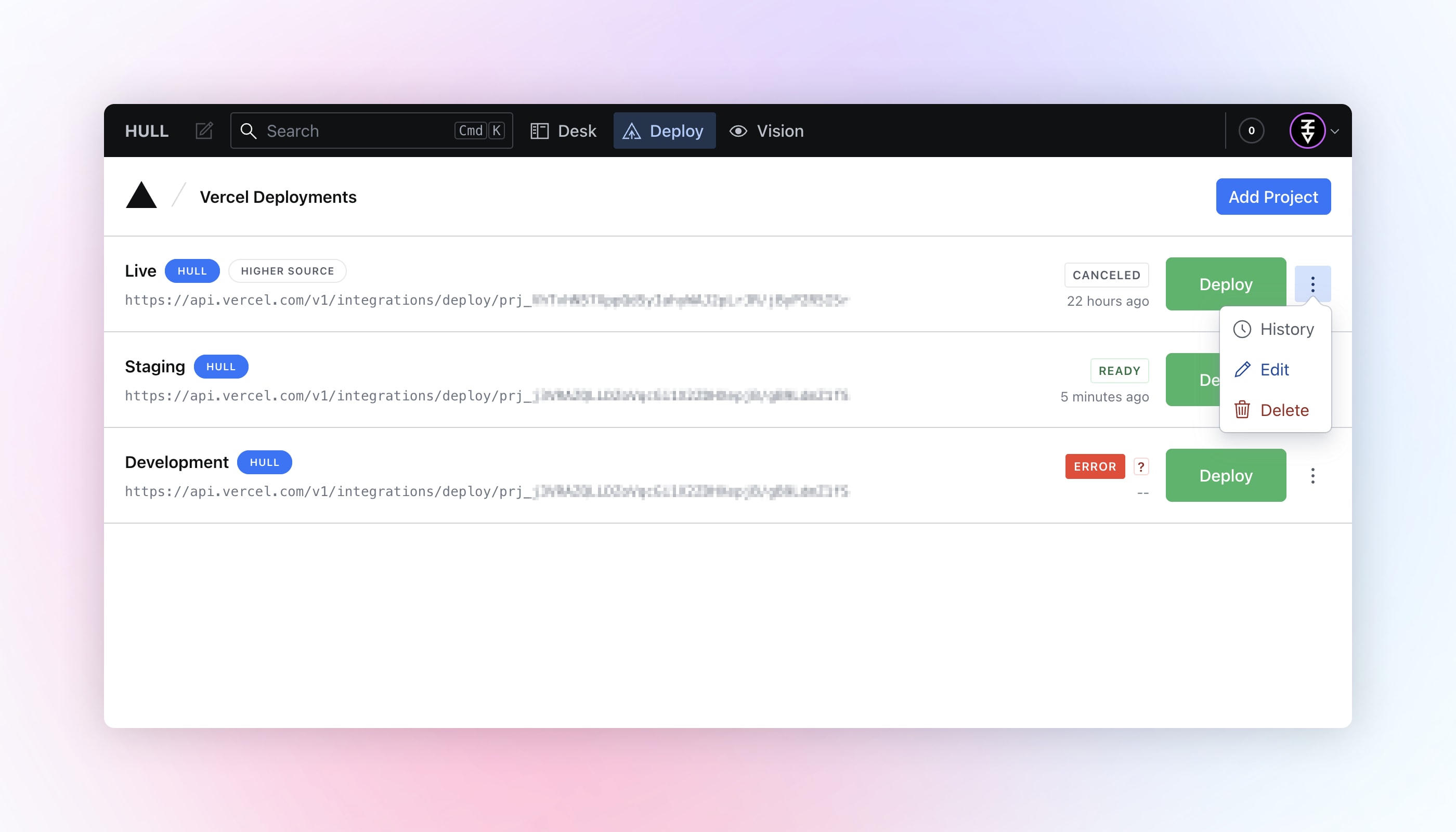This screenshot has width=1456, height=832.
Task: Open the Vision tab
Action: pyautogui.click(x=766, y=131)
